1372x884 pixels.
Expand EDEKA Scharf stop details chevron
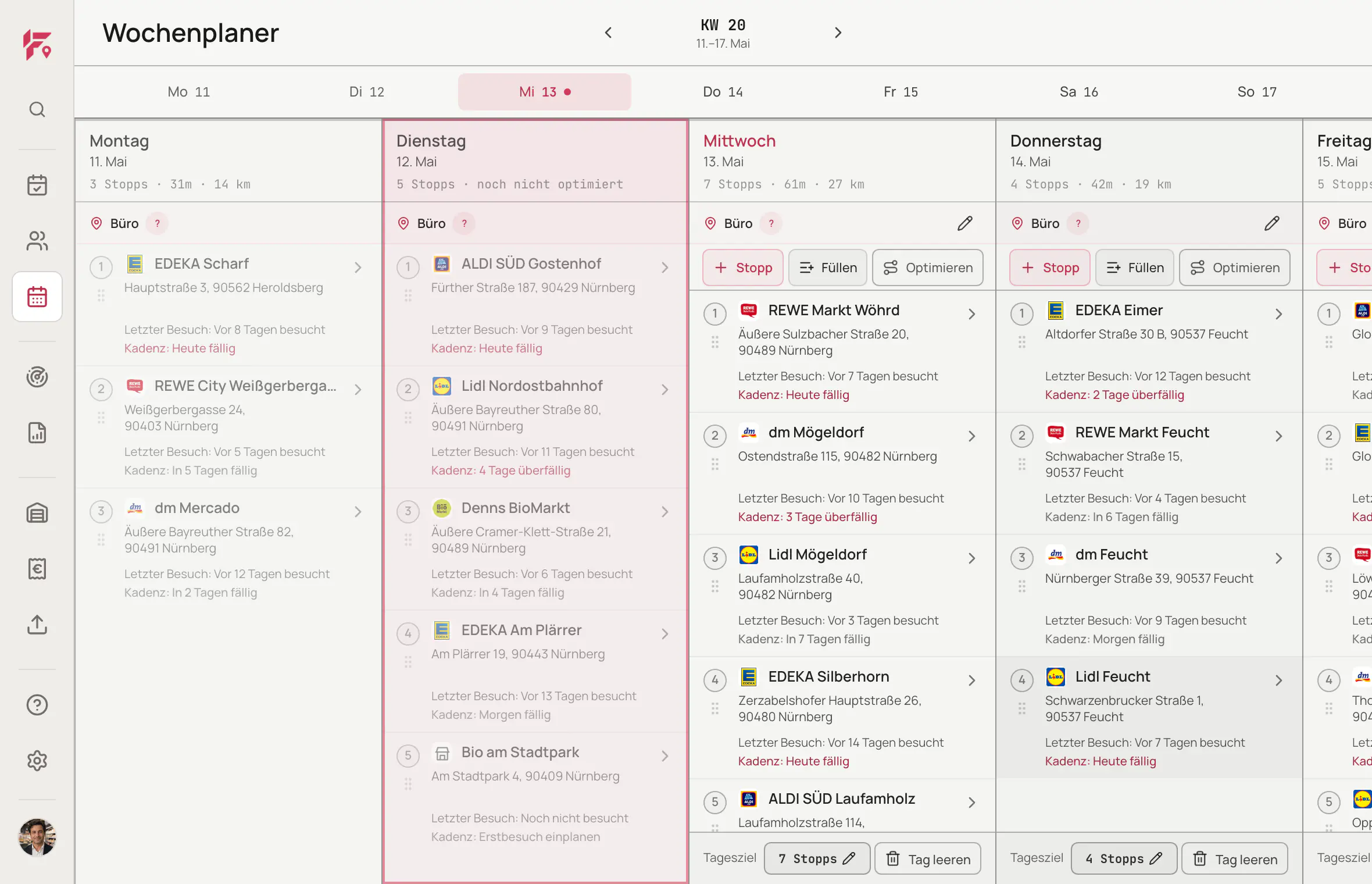(358, 268)
